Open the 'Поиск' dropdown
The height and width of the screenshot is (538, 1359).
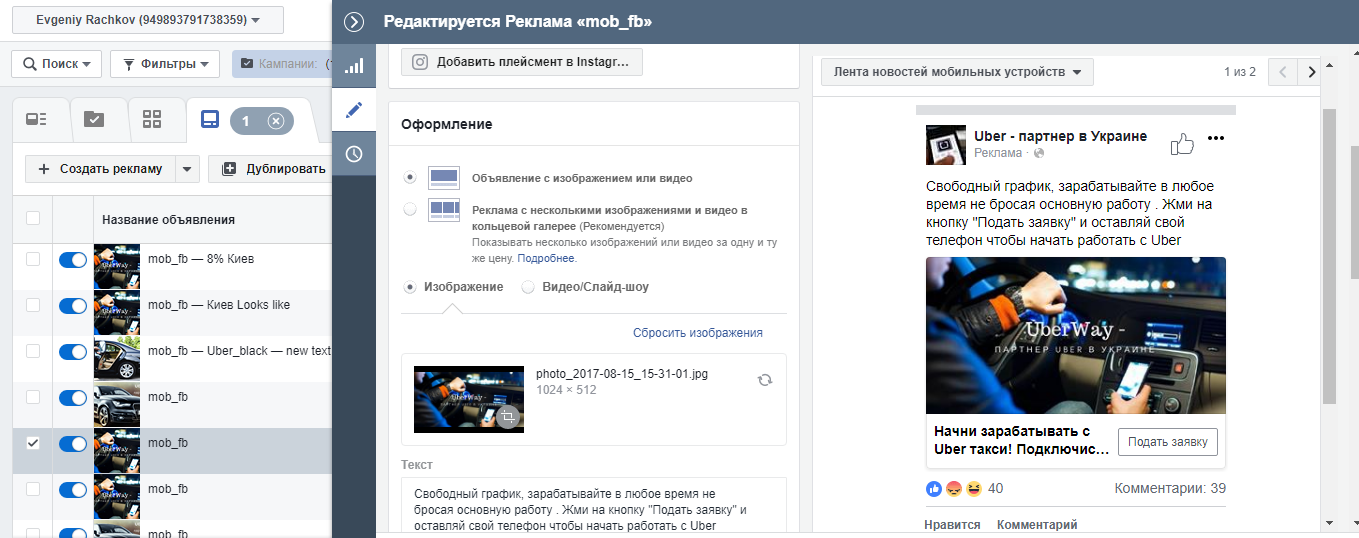coord(57,64)
